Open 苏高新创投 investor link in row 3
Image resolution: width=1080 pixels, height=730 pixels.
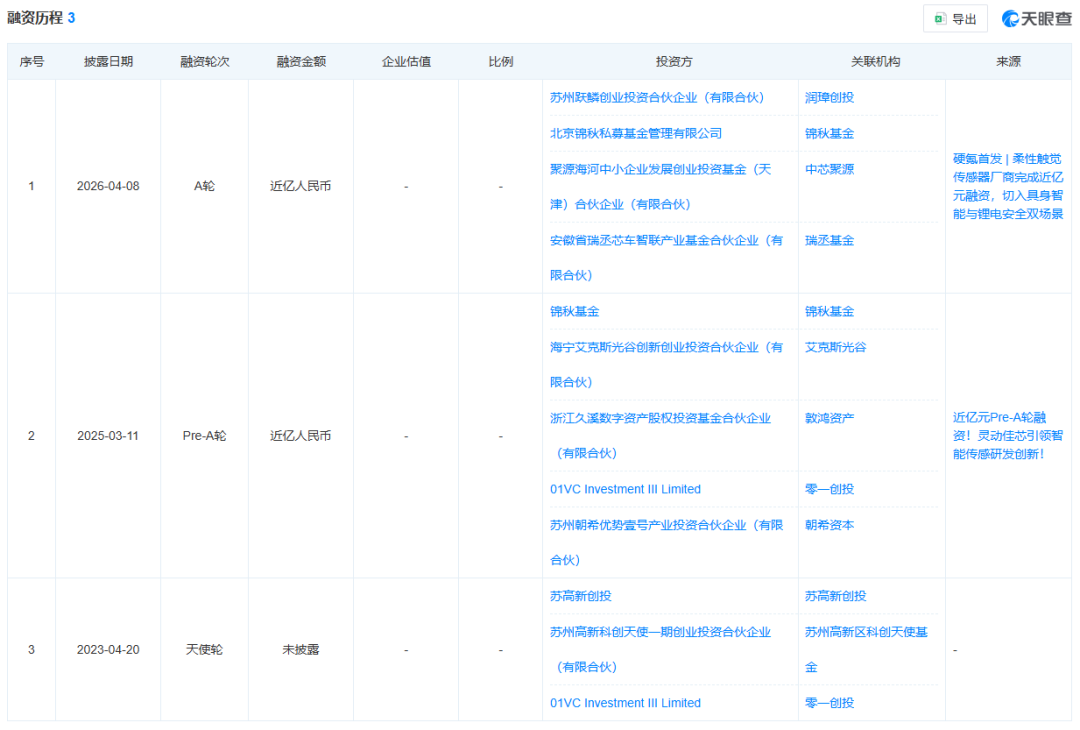point(580,596)
